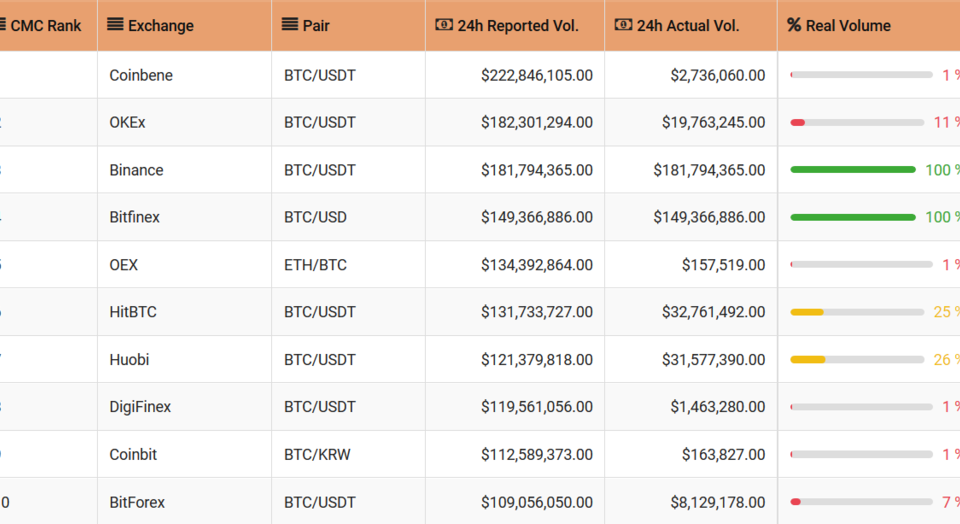This screenshot has height=524, width=960.
Task: Sort by CMC Rank column header
Action: click(48, 25)
